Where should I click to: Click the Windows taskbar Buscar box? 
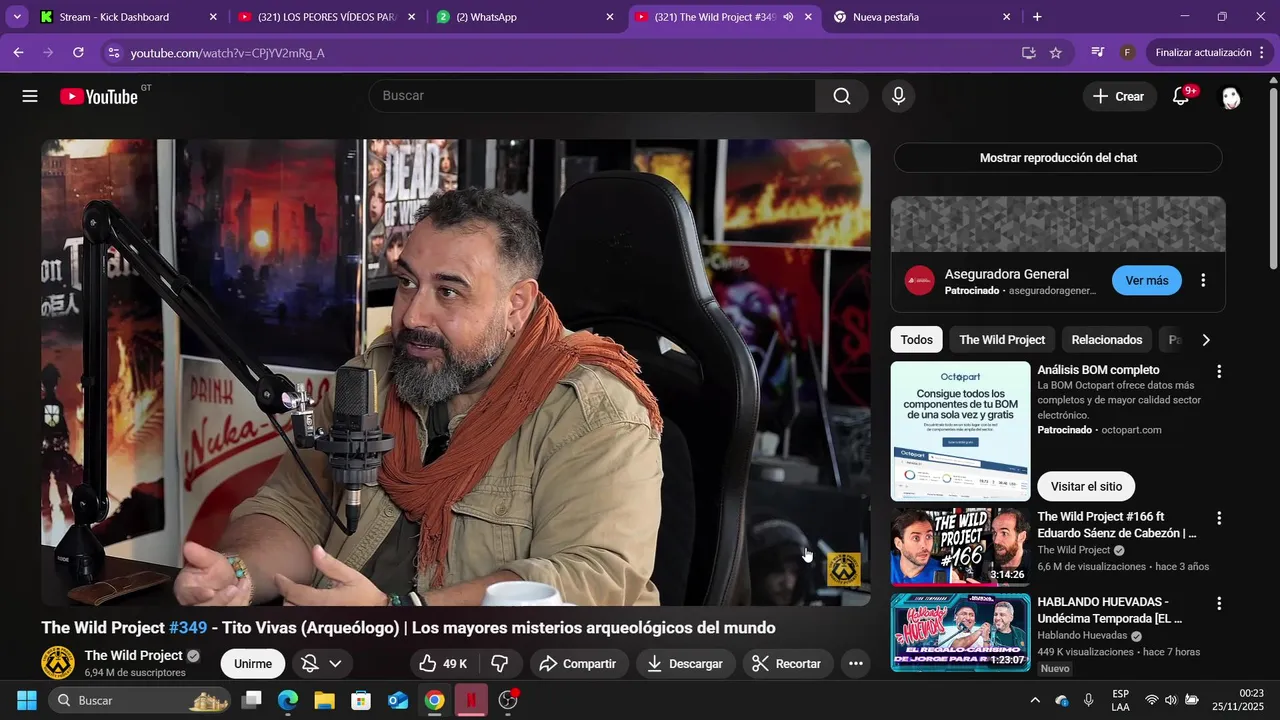pyautogui.click(x=139, y=700)
